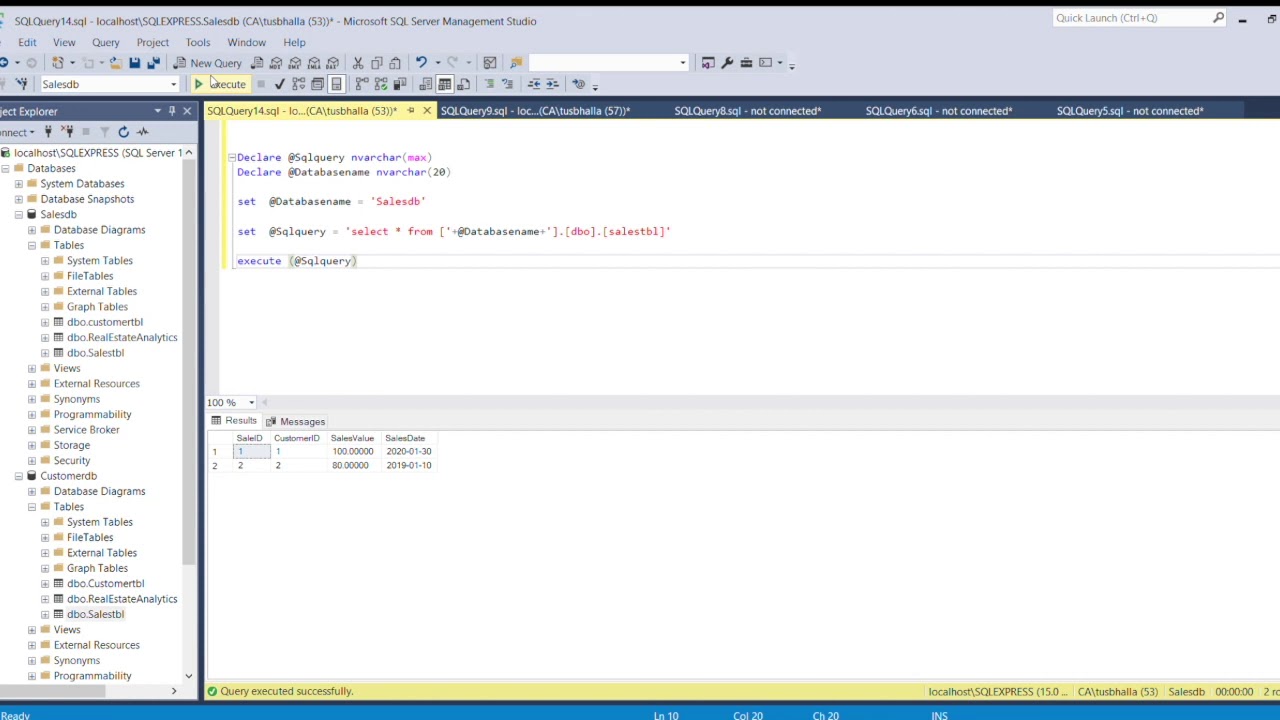Toggle Include Actual Execution Plan
This screenshot has width=1280, height=720.
[x=362, y=84]
